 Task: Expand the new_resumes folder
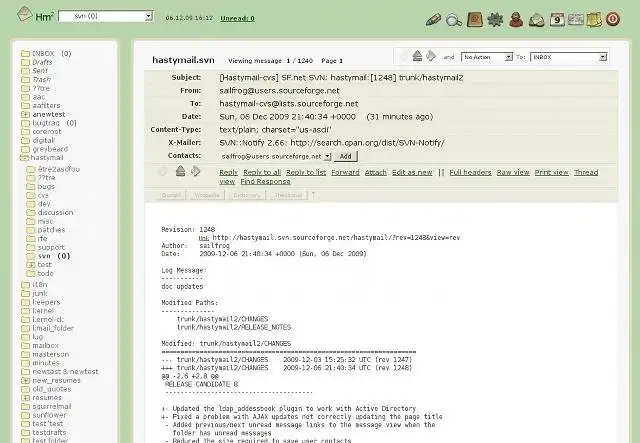(x=25, y=380)
